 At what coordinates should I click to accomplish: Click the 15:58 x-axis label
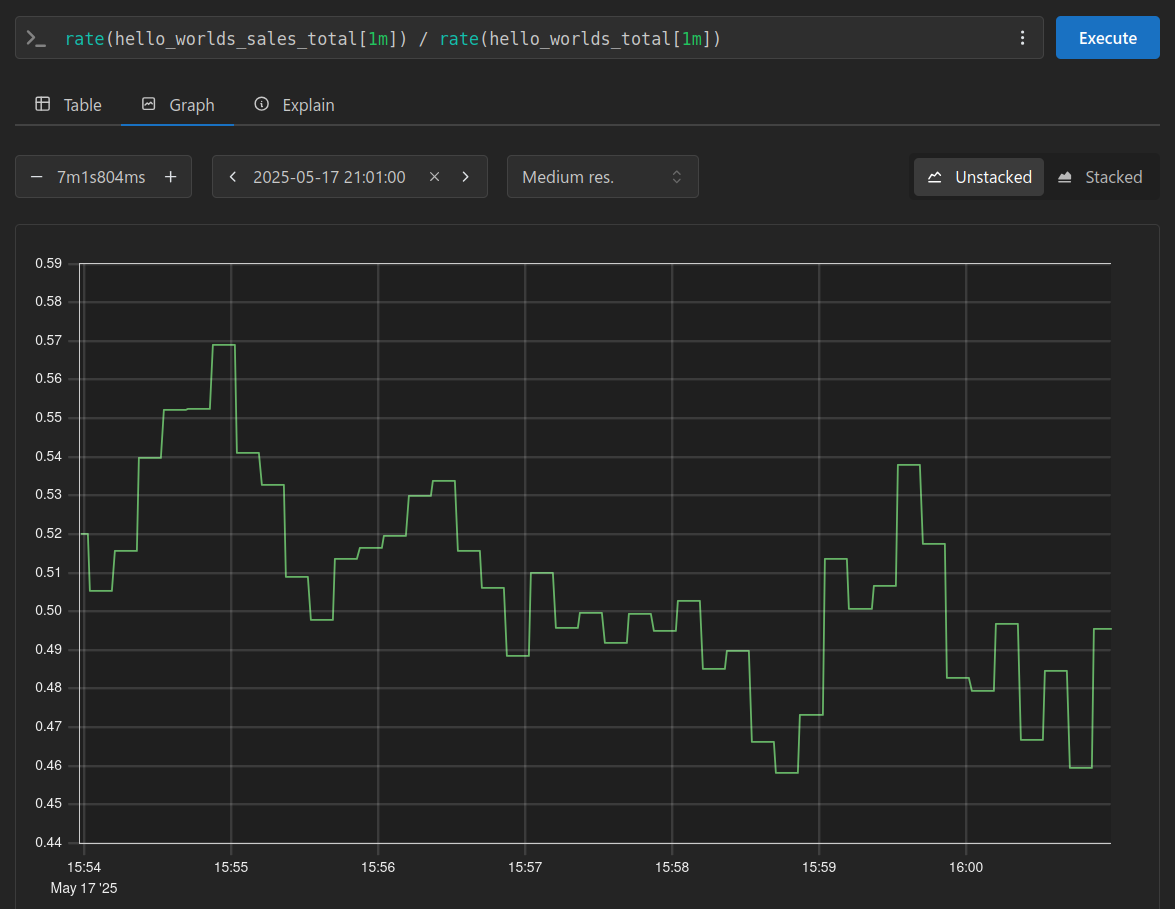672,867
